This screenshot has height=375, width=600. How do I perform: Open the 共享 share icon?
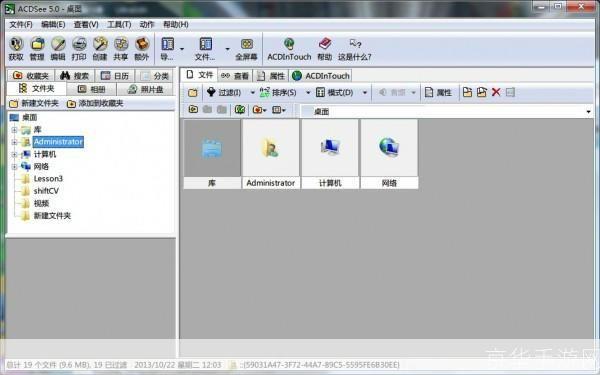[x=121, y=49]
